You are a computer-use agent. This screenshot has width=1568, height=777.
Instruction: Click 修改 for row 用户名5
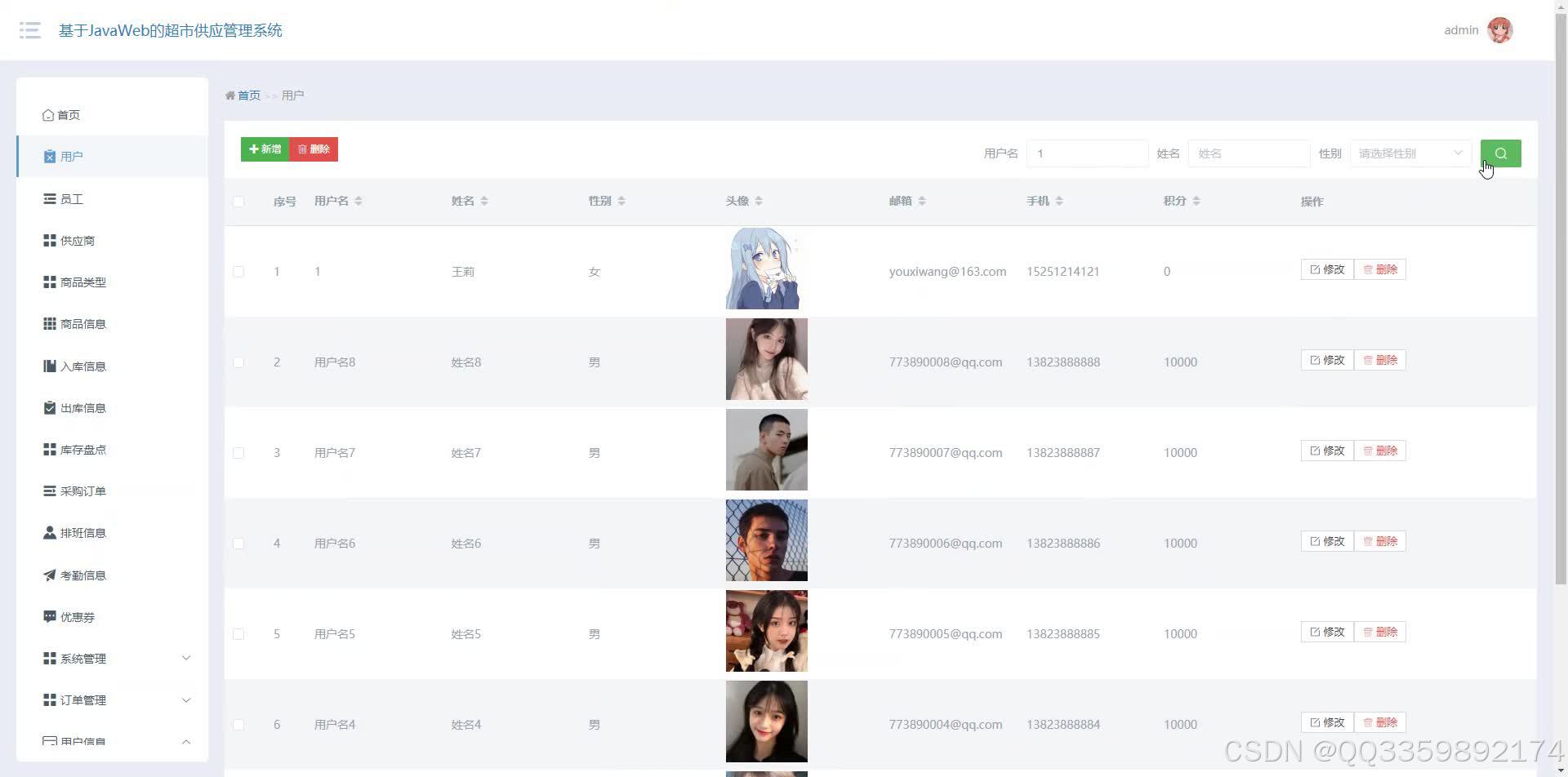1327,632
